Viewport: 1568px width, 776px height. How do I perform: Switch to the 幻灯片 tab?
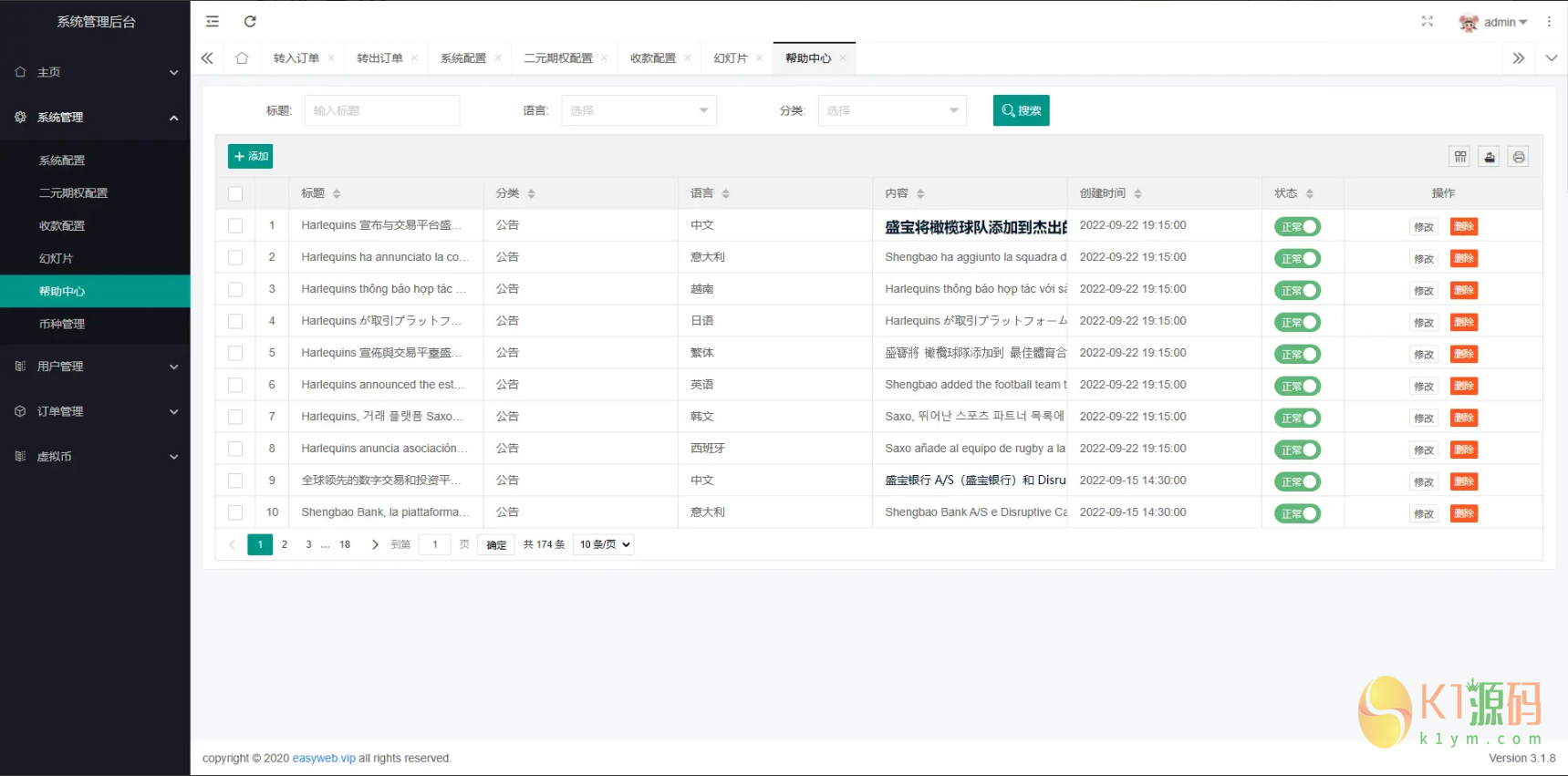pos(730,58)
